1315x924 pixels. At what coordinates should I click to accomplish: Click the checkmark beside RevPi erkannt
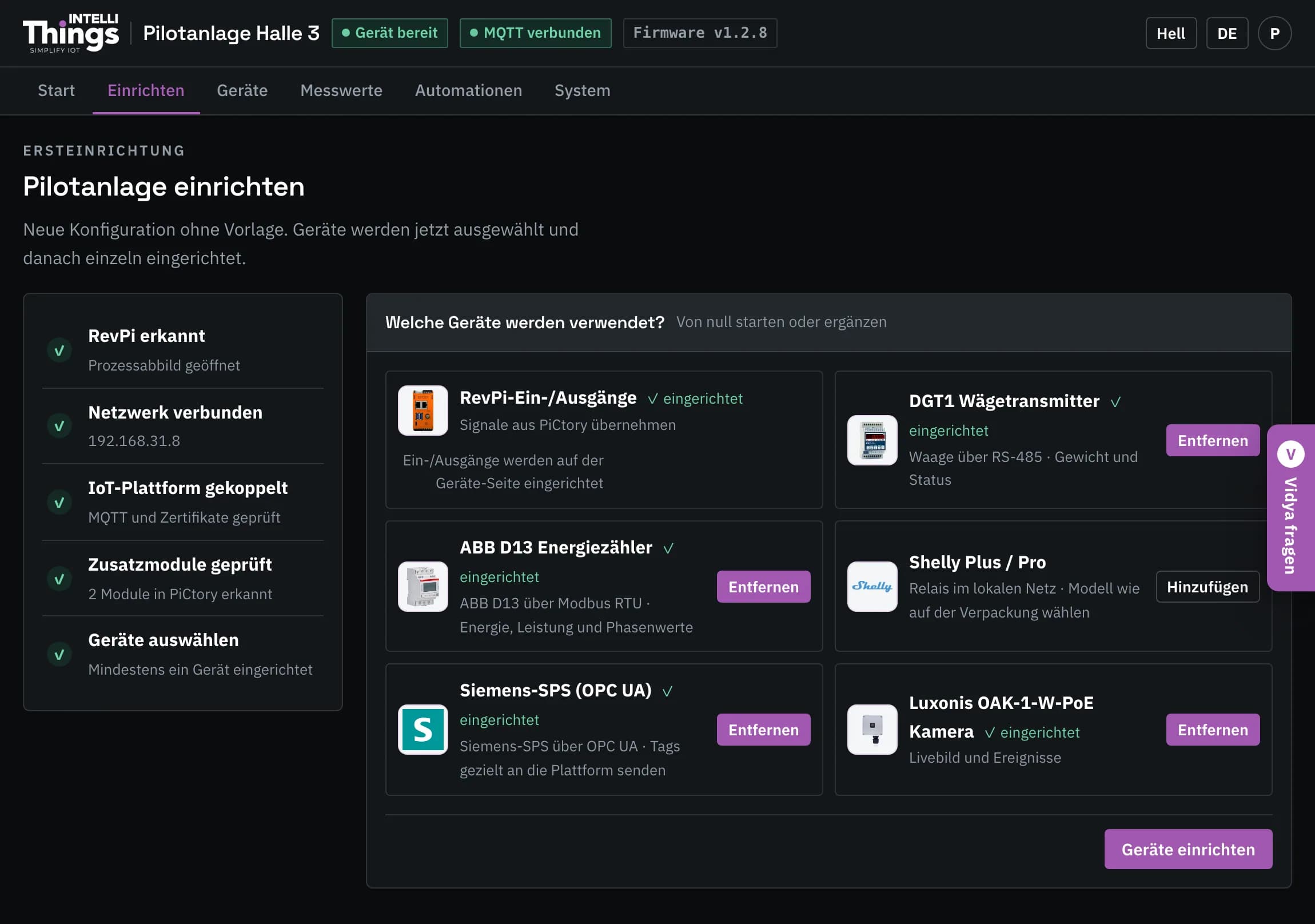(x=59, y=350)
